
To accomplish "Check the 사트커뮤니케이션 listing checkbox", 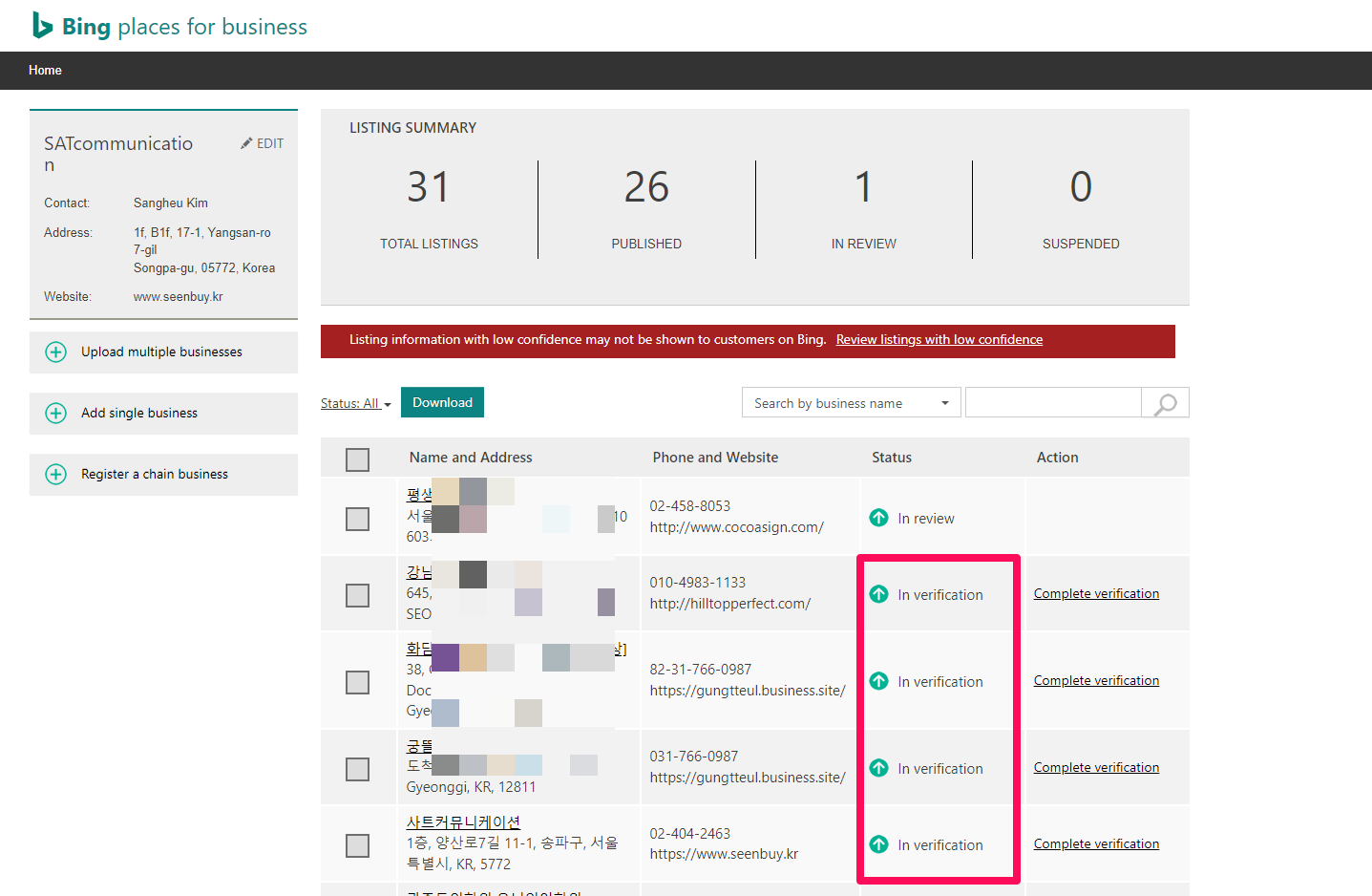I will 357,845.
